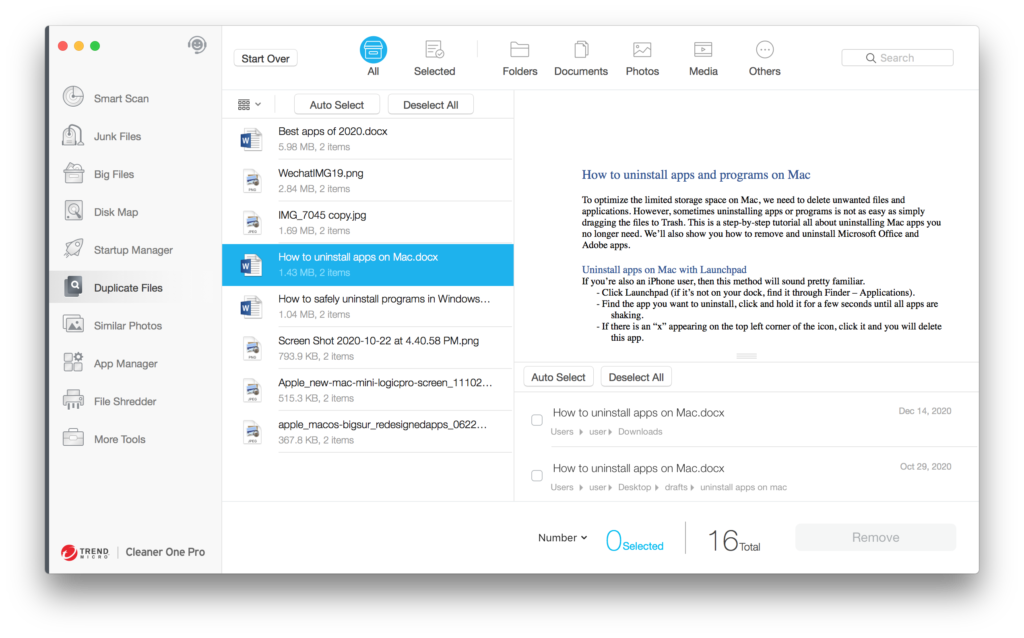Click the support face icon in the title bar
The height and width of the screenshot is (638, 1024).
pos(197,45)
